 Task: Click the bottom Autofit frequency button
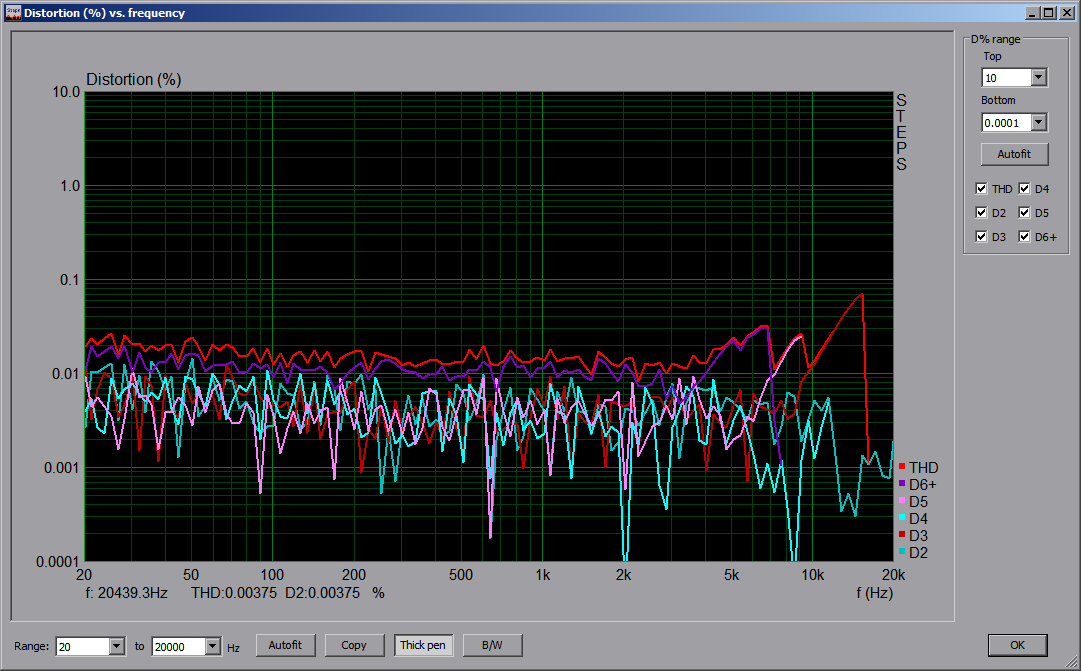coord(285,645)
